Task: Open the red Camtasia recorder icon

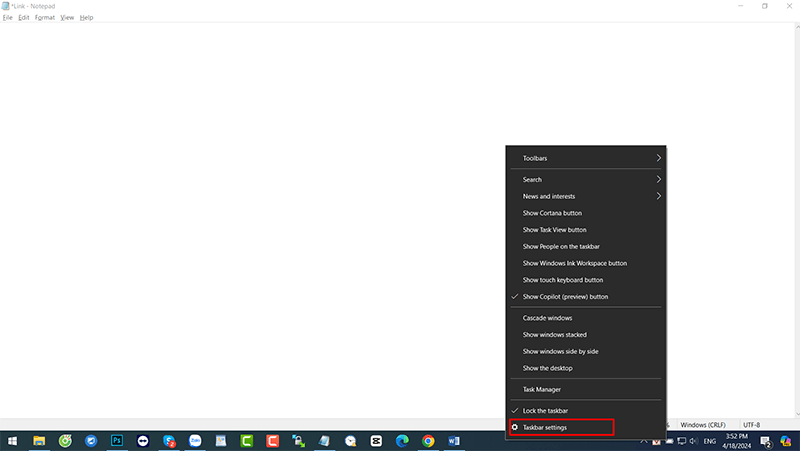Action: (272, 441)
